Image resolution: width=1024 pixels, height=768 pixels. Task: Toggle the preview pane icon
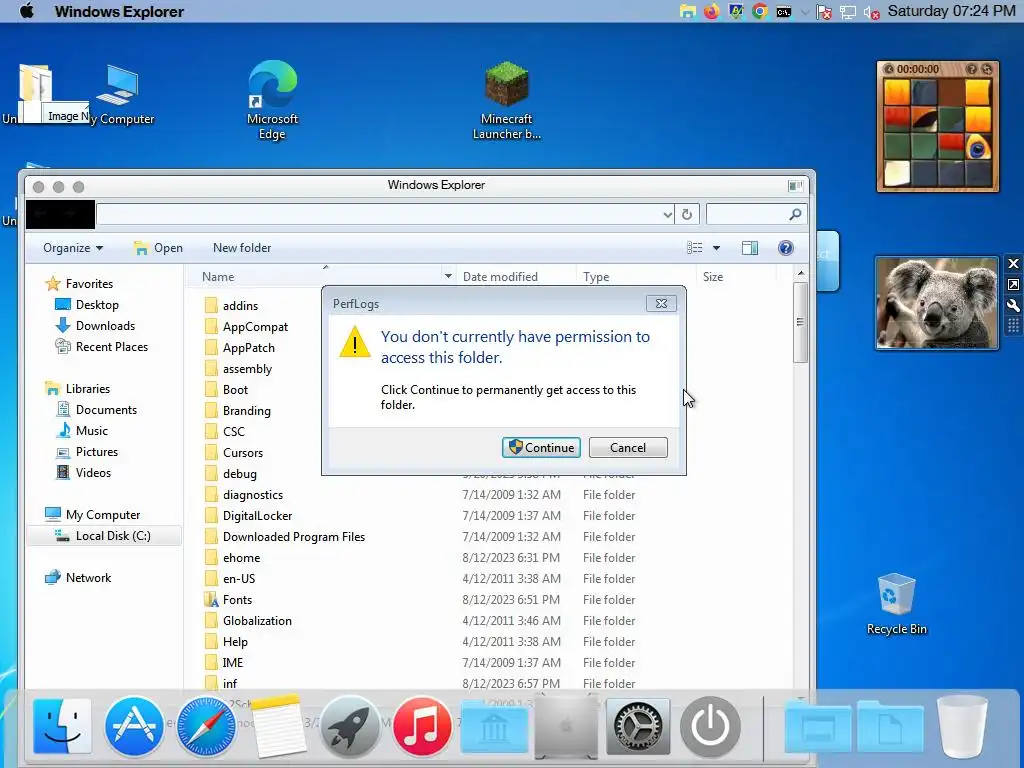[750, 248]
